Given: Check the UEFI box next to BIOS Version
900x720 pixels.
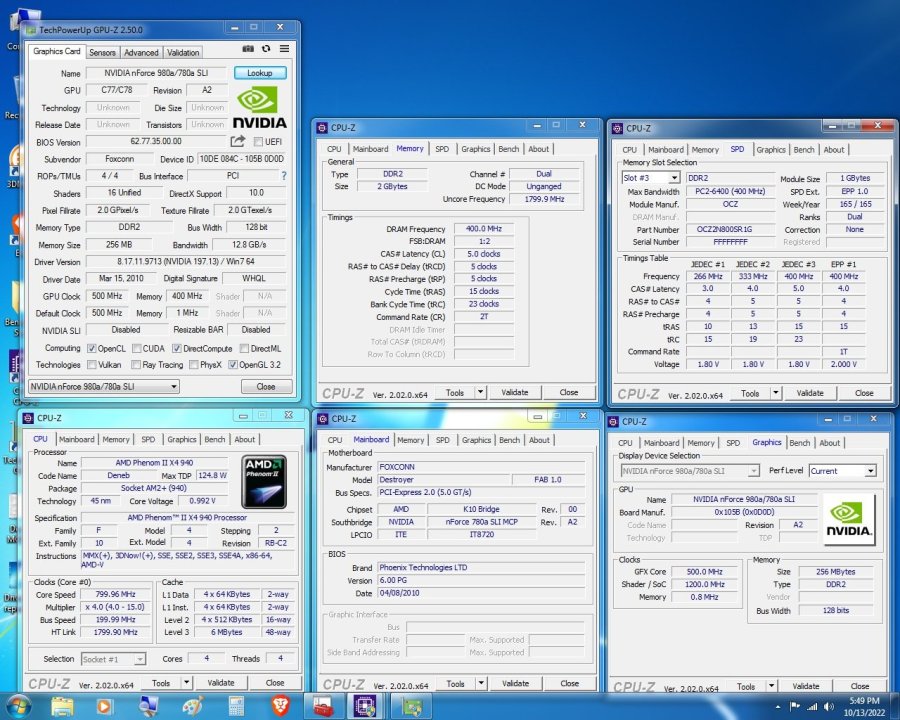Looking at the screenshot, I should click(257, 139).
